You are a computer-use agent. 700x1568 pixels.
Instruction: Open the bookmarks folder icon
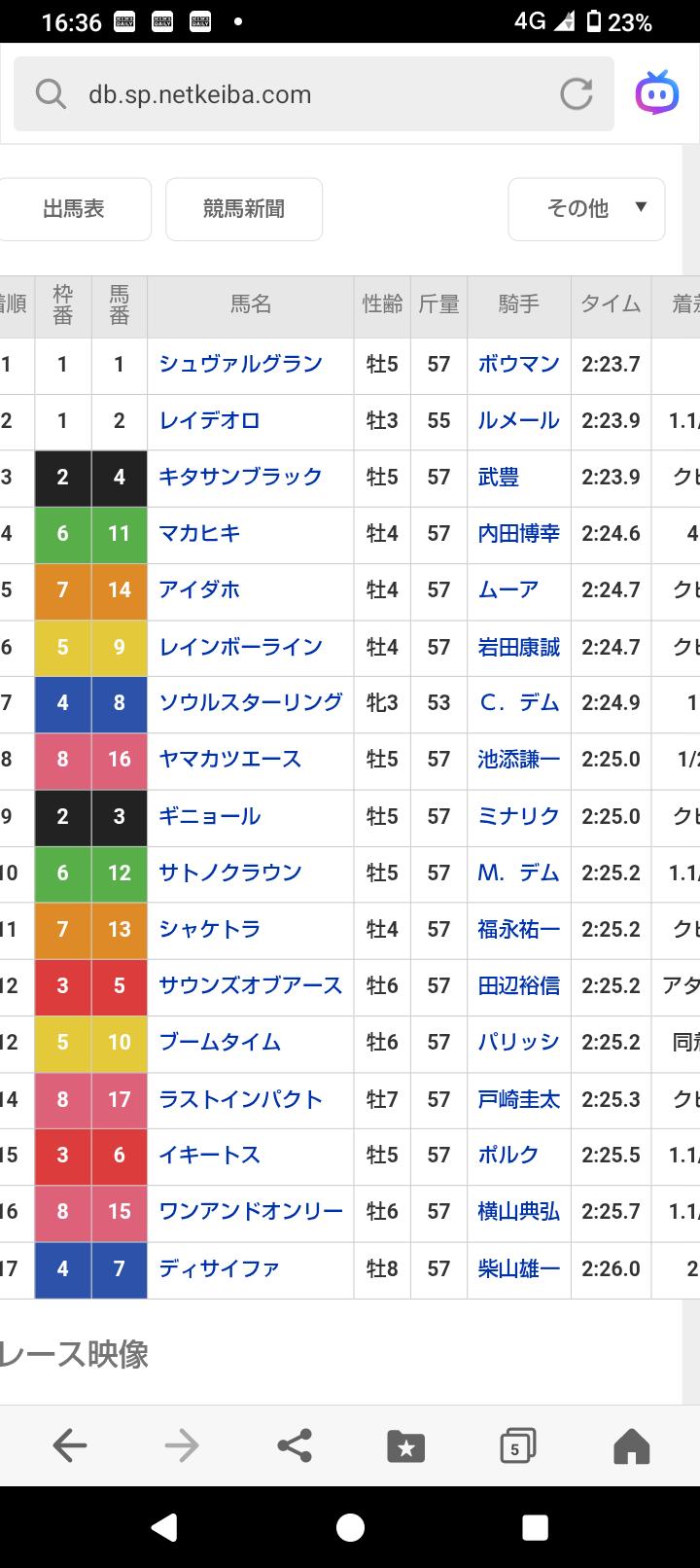click(x=405, y=1446)
